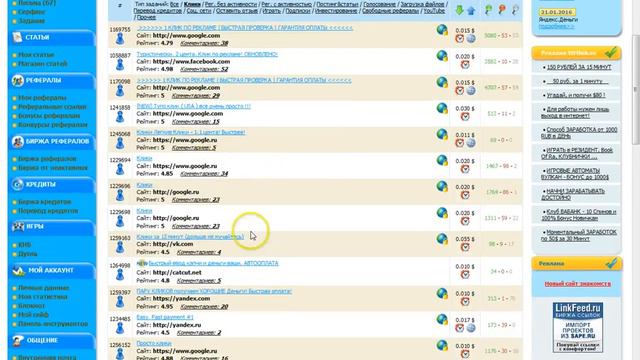
Task: Open comments link 'Комментариев: 38'
Action: point(204,43)
